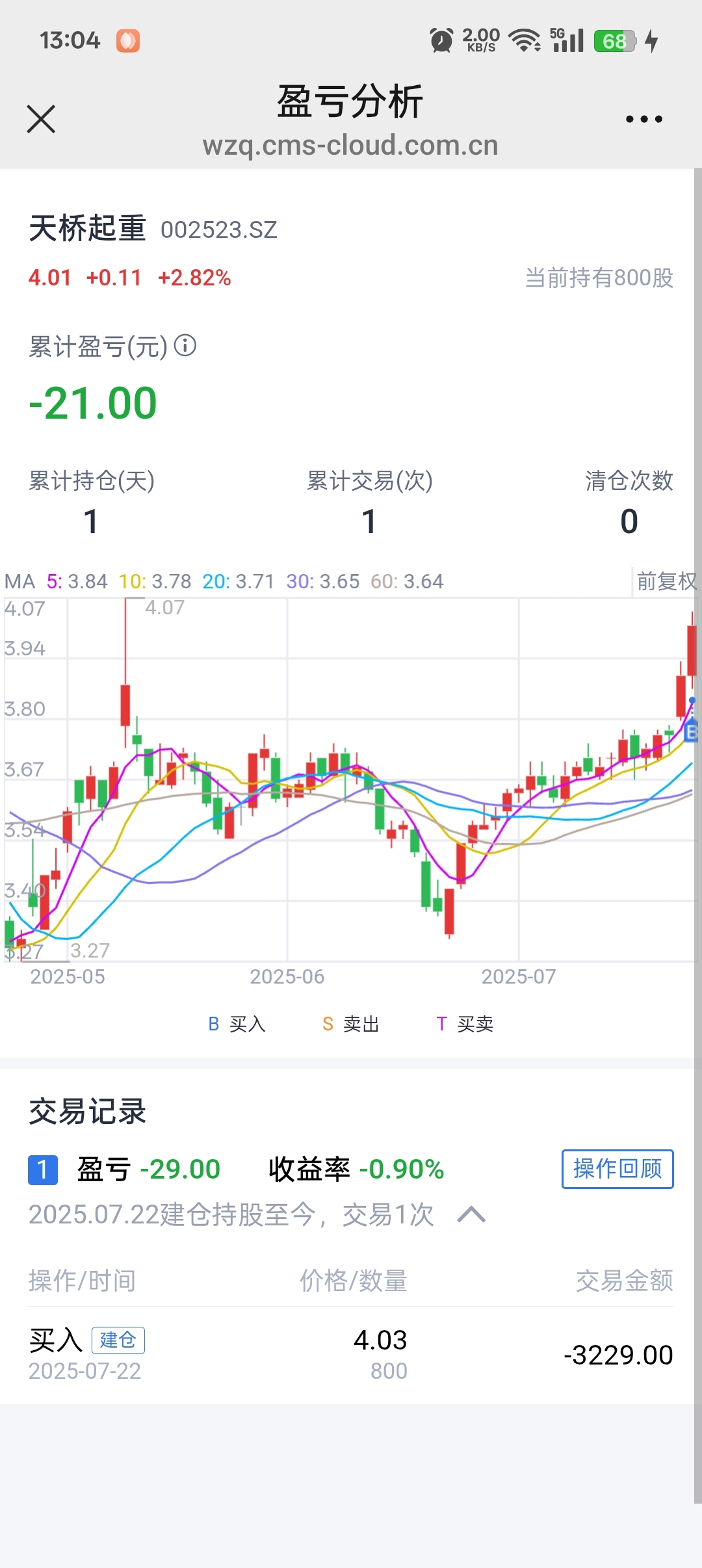Select the T 买卖 legend item
The height and width of the screenshot is (1568, 702).
click(465, 1024)
